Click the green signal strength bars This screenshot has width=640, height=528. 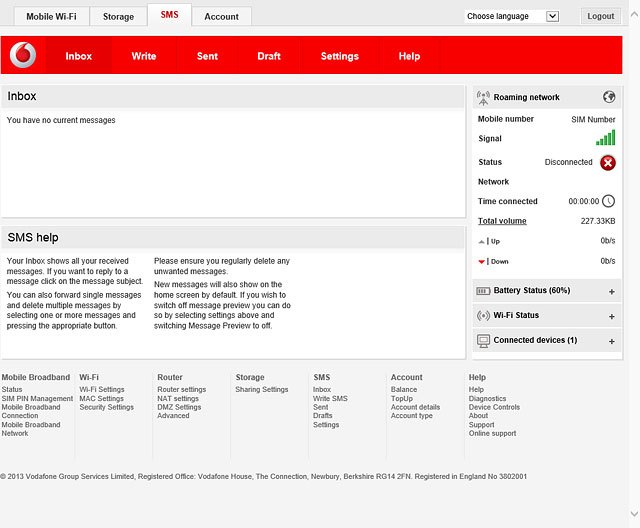pyautogui.click(x=605, y=138)
